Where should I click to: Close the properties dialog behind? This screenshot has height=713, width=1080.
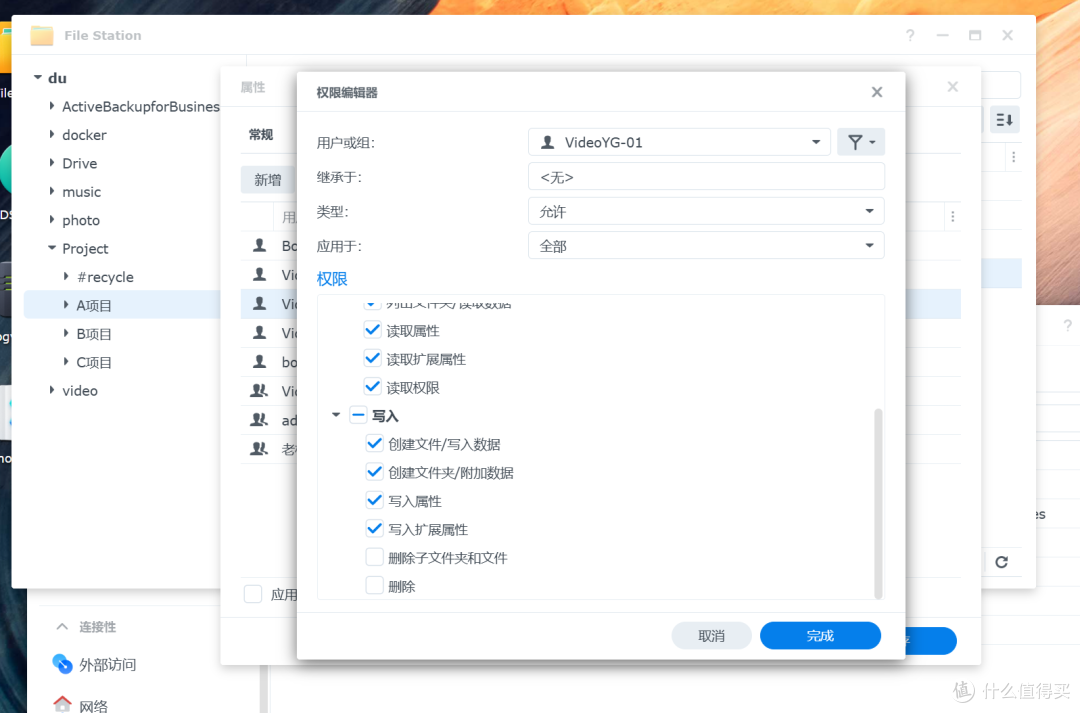(x=953, y=87)
